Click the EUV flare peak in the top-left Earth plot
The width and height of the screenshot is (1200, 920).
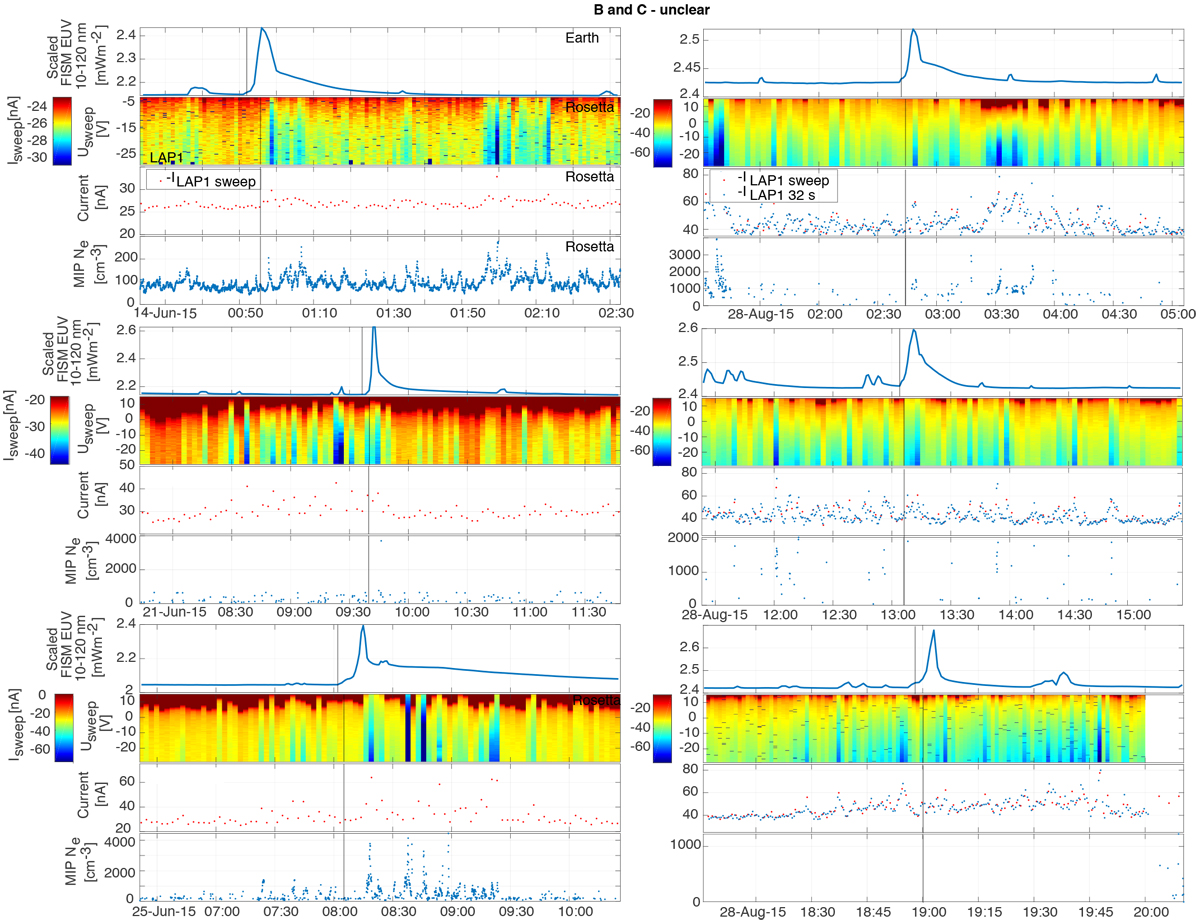click(262, 30)
